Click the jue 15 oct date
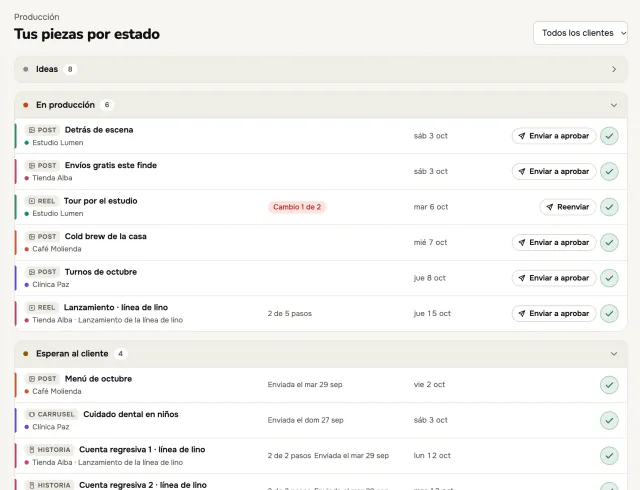The image size is (640, 490). tap(432, 314)
